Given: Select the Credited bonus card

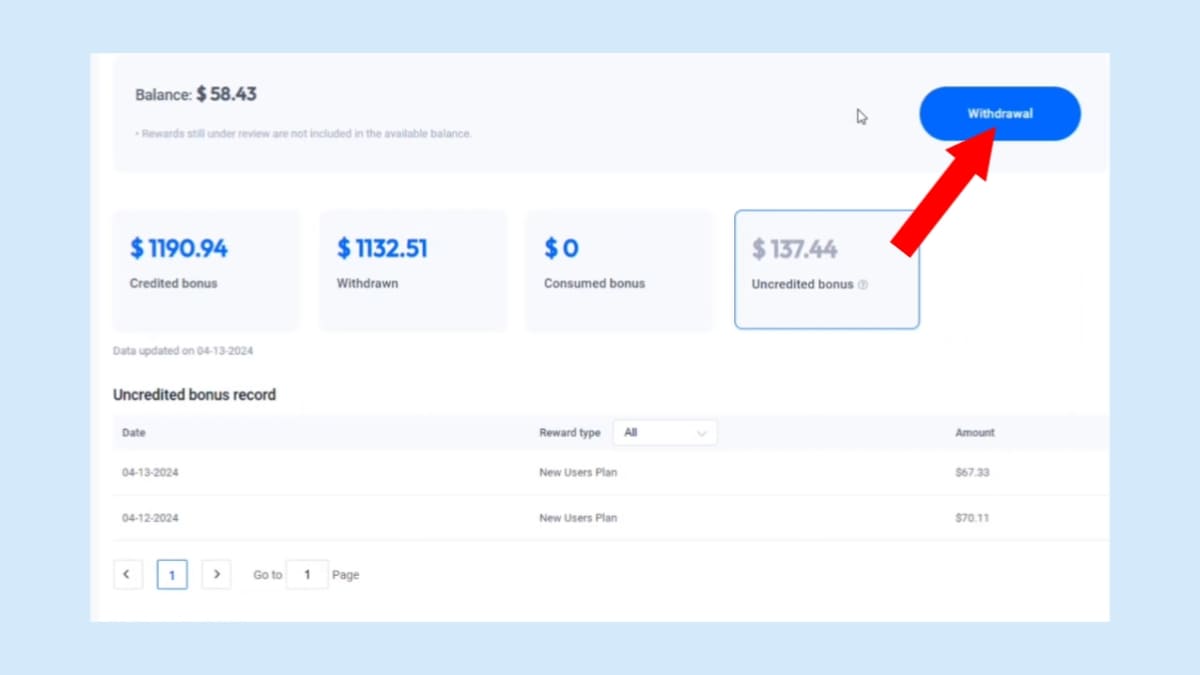Looking at the screenshot, I should (206, 270).
